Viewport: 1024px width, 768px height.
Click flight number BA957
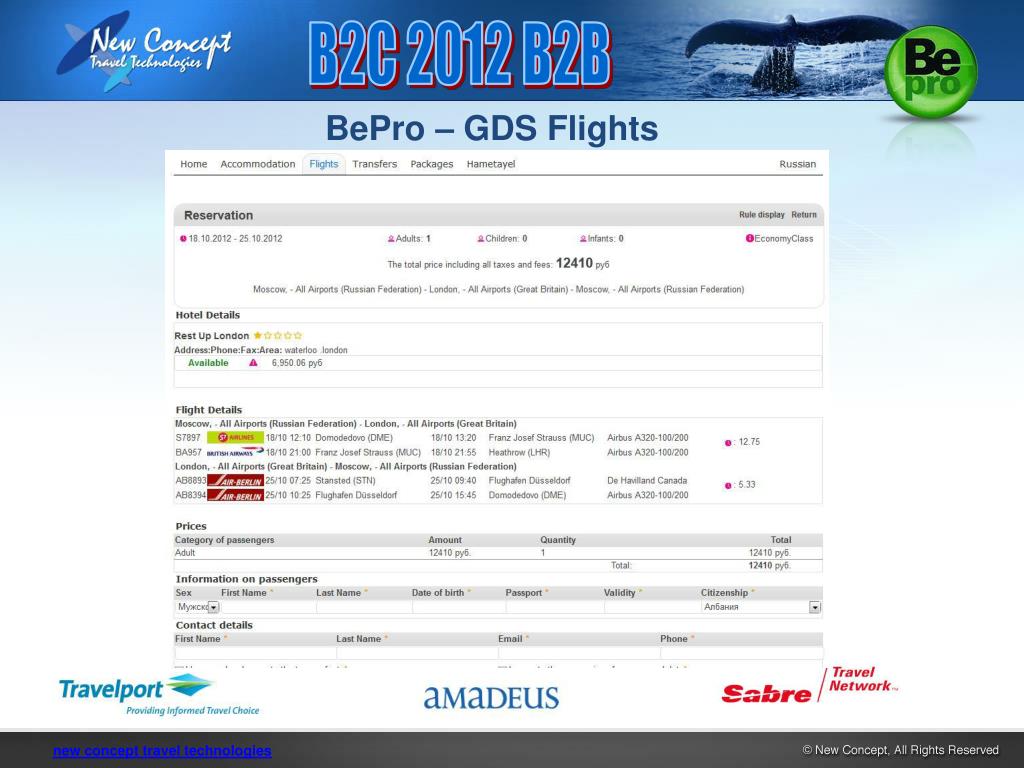[x=188, y=452]
